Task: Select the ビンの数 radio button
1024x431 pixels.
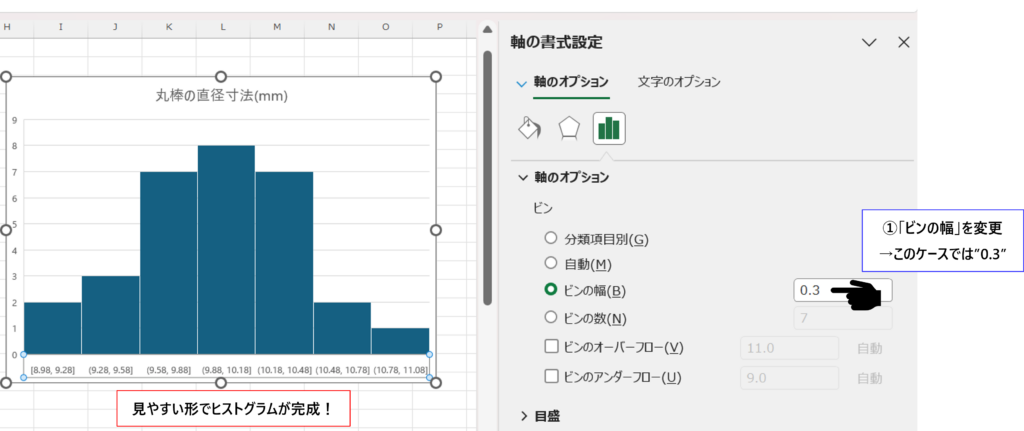Action: click(550, 318)
